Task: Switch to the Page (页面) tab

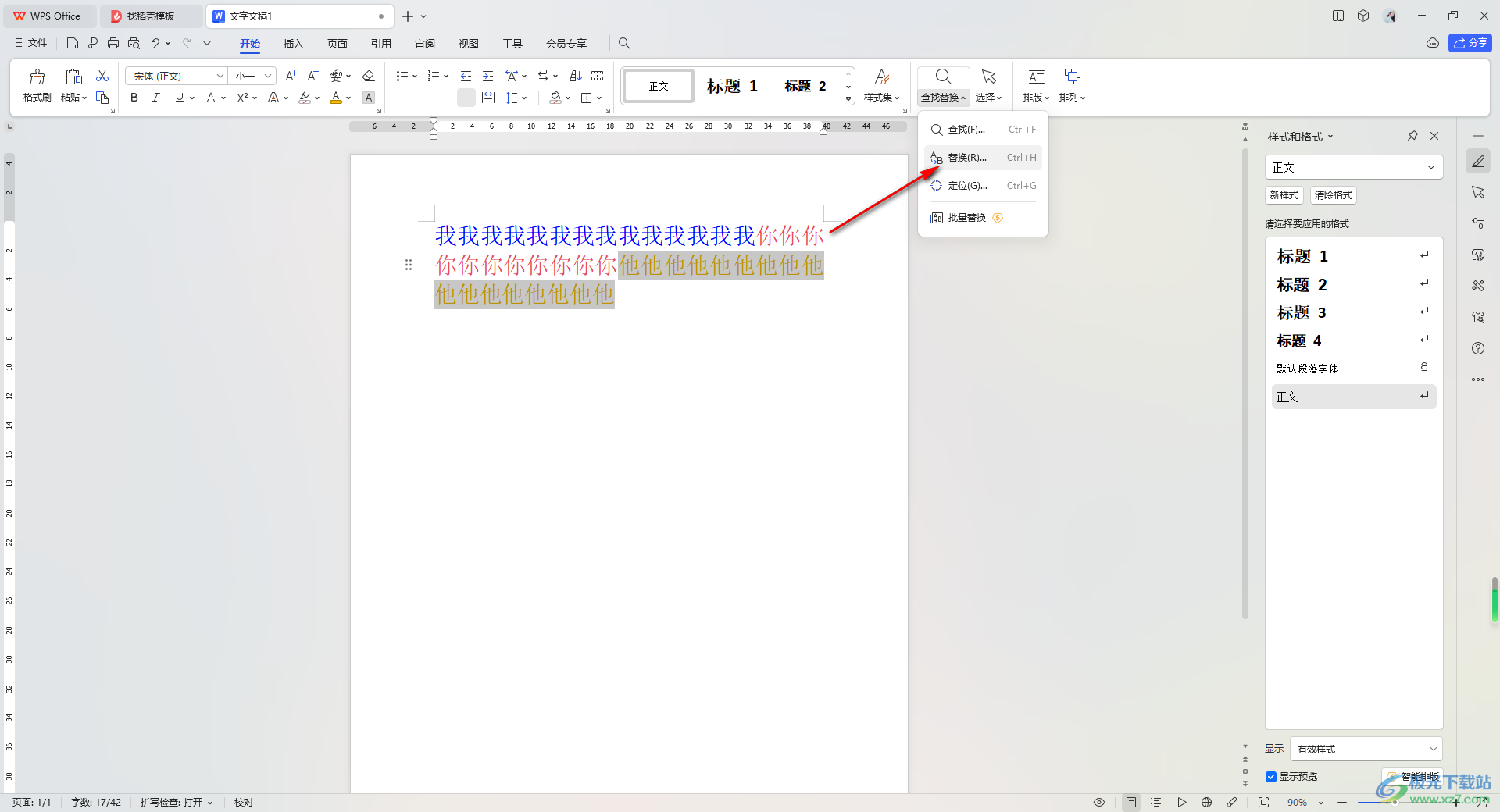Action: click(337, 44)
